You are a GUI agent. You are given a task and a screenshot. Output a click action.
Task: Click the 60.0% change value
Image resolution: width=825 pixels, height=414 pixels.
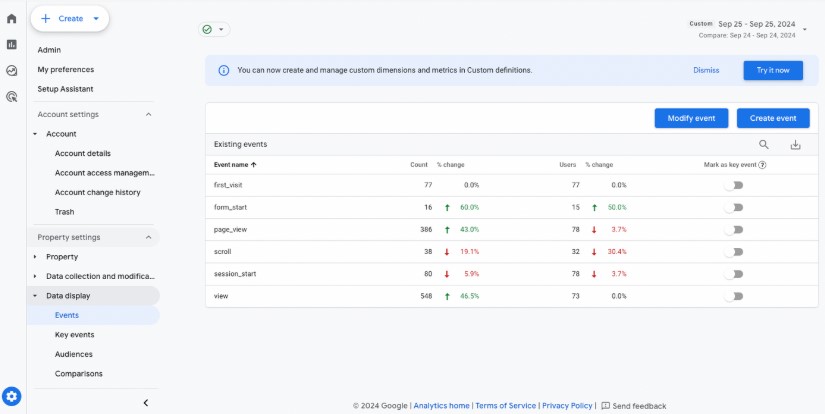tap(469, 207)
